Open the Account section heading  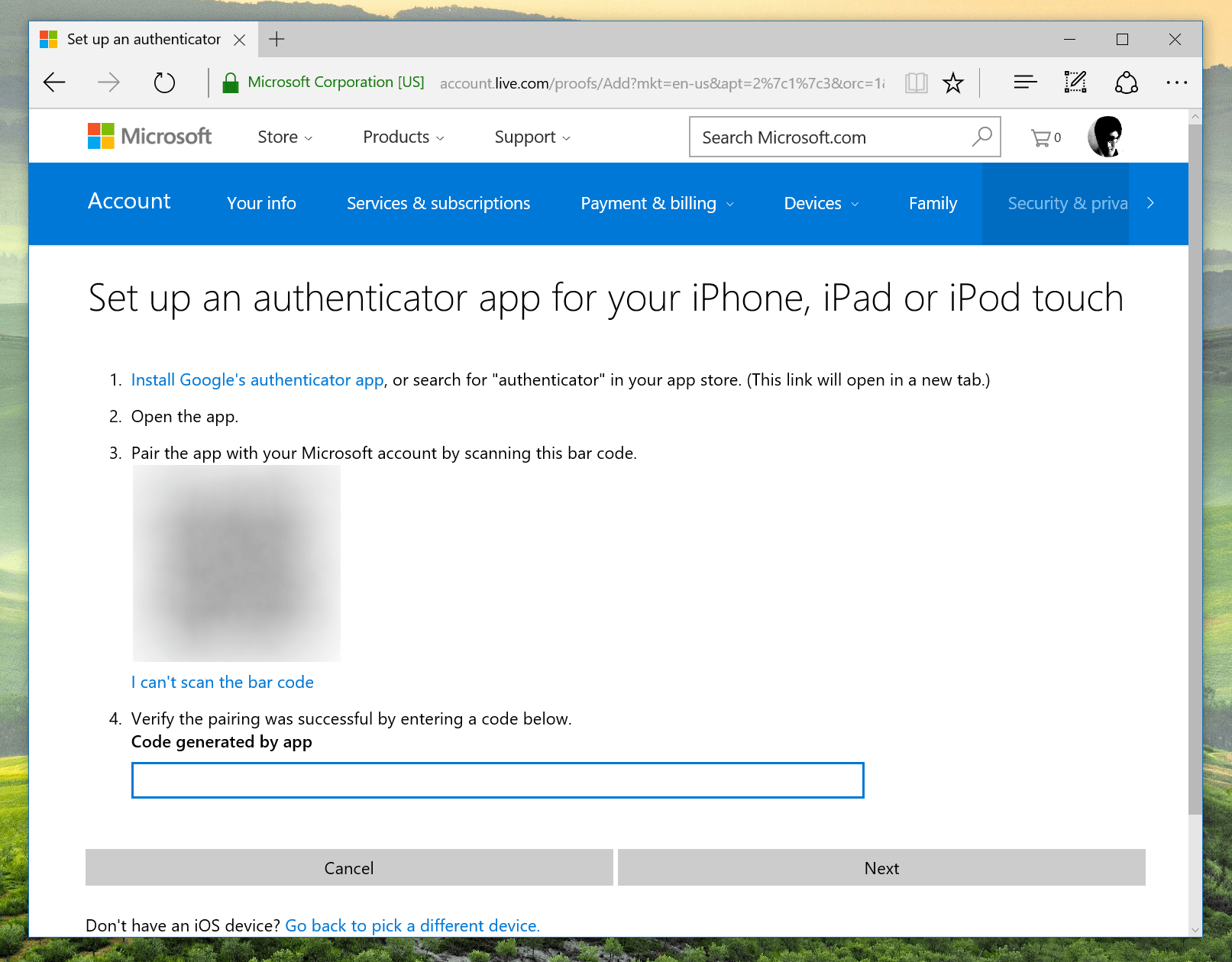click(129, 201)
